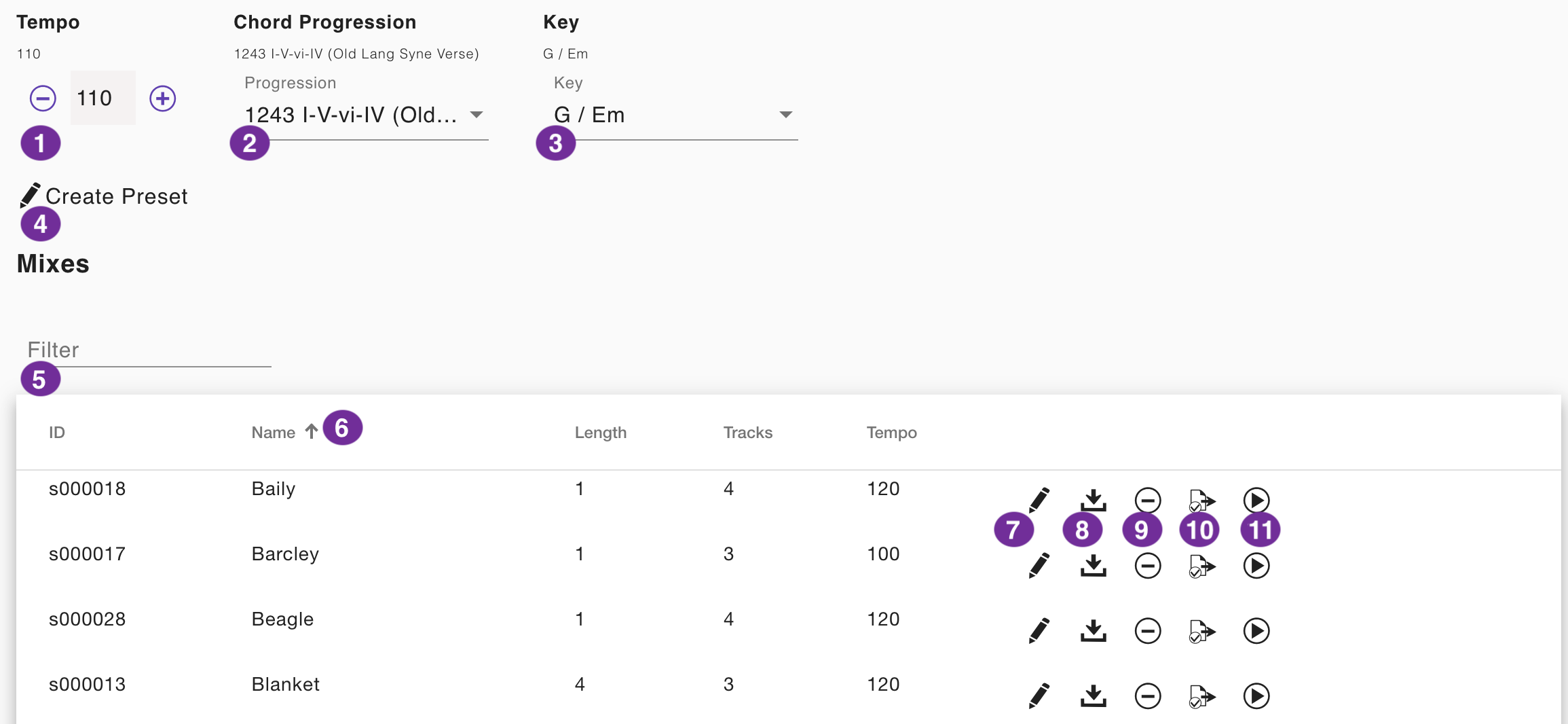Download the Beagle mix
Viewport: 1568px width, 724px height.
(x=1094, y=631)
